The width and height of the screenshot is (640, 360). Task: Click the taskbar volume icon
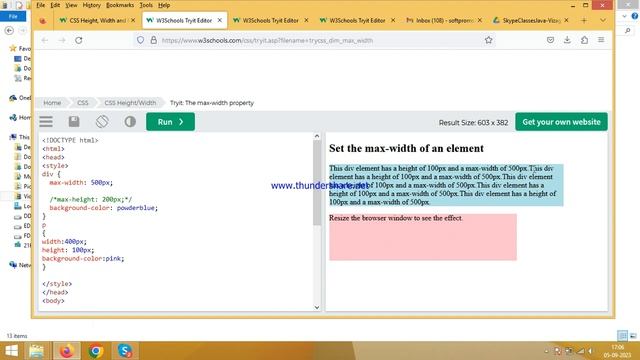pos(590,351)
